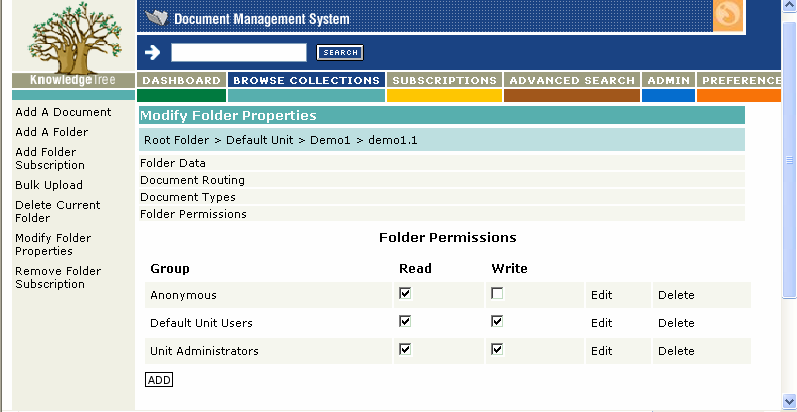Click the search text input field
This screenshot has height=412, width=797.
[x=239, y=53]
